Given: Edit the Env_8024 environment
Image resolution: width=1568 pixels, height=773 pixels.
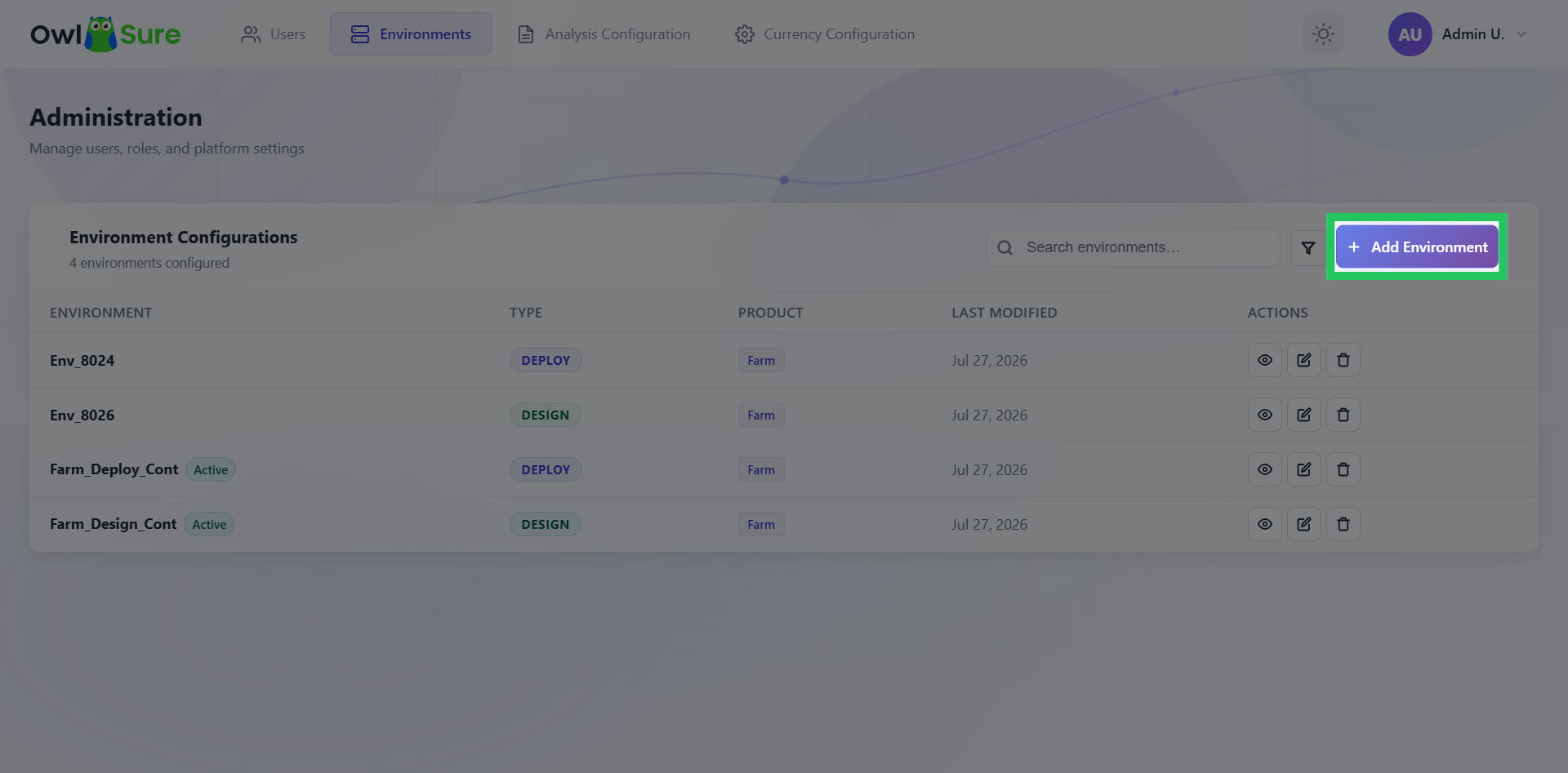Looking at the screenshot, I should pos(1303,360).
